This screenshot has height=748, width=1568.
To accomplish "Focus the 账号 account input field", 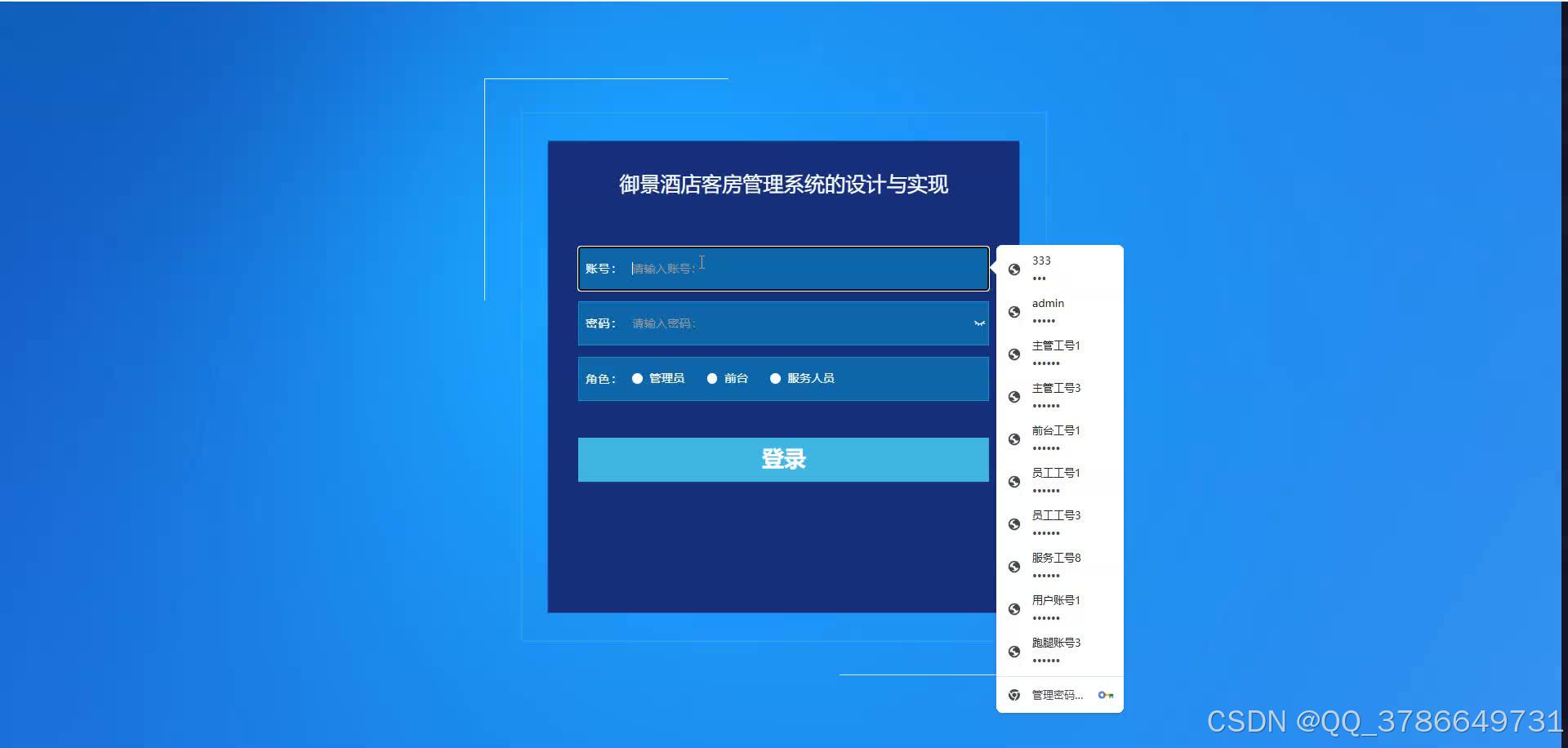I will tap(783, 269).
